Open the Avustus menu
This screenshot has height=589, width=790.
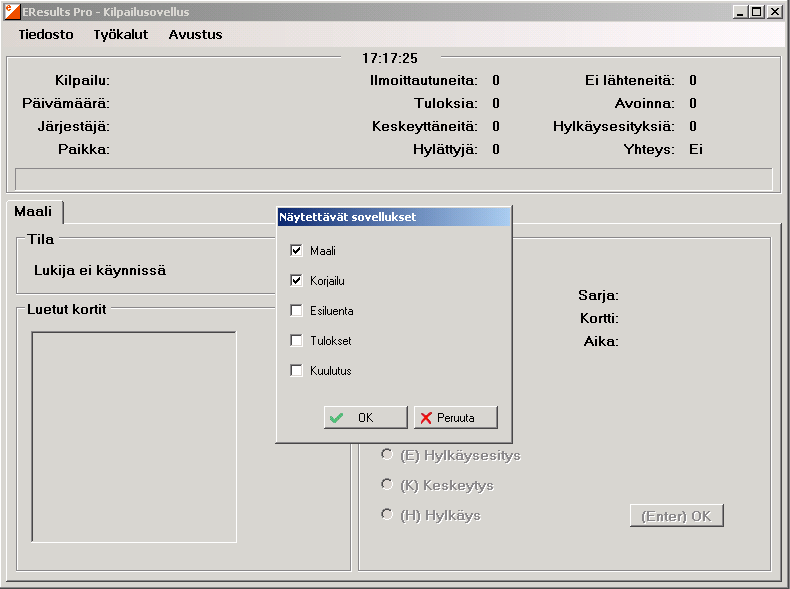195,35
